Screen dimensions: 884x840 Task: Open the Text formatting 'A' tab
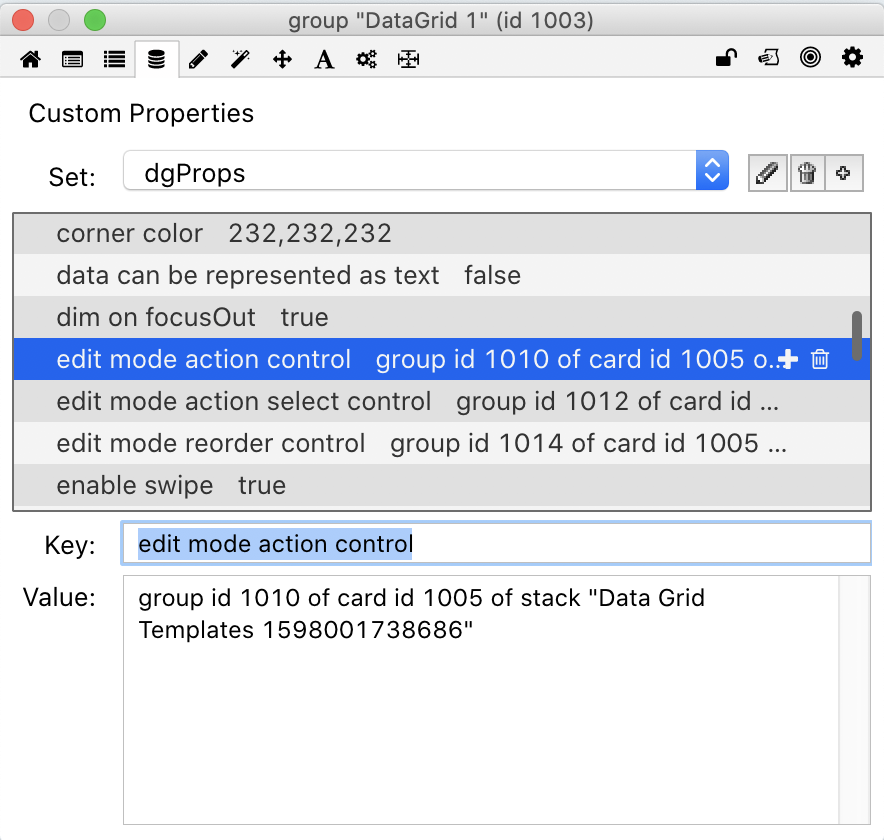[x=324, y=59]
